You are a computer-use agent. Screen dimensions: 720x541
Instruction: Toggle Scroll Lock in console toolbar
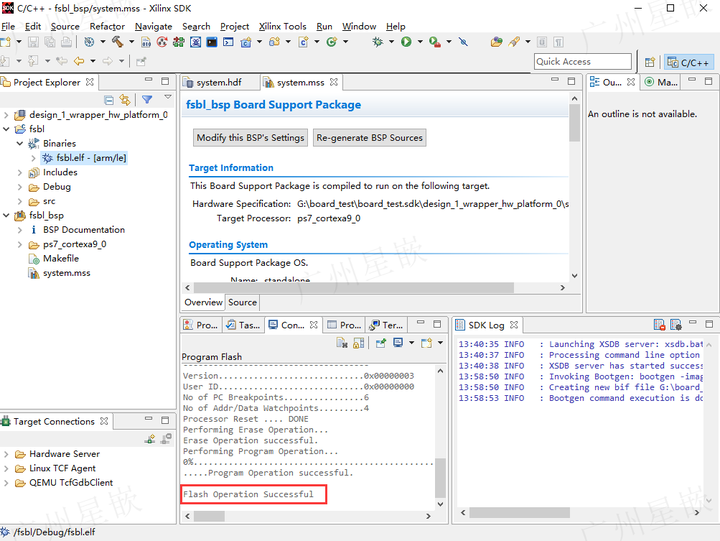coord(359,343)
